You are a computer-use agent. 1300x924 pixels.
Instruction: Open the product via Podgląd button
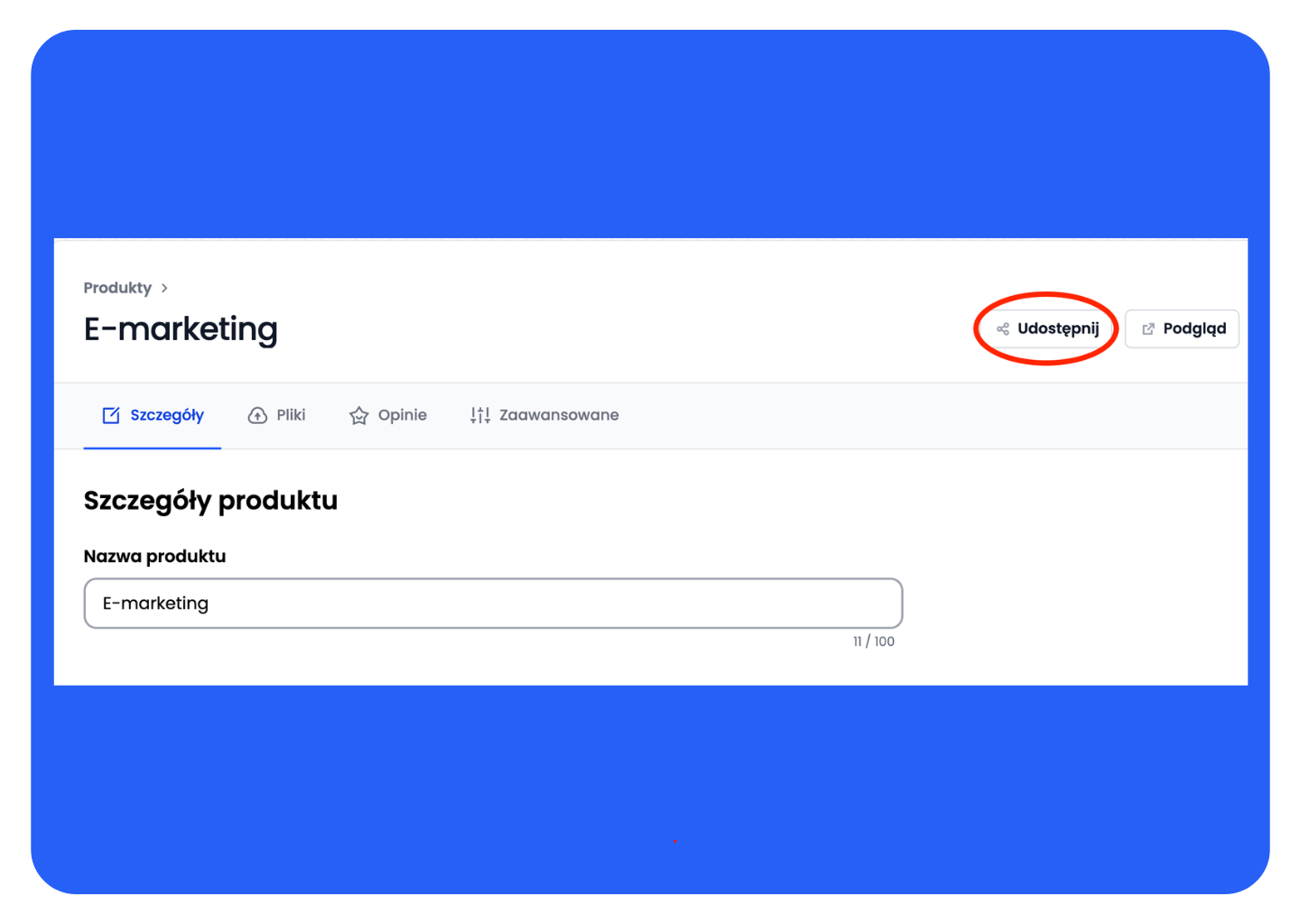click(x=1182, y=329)
